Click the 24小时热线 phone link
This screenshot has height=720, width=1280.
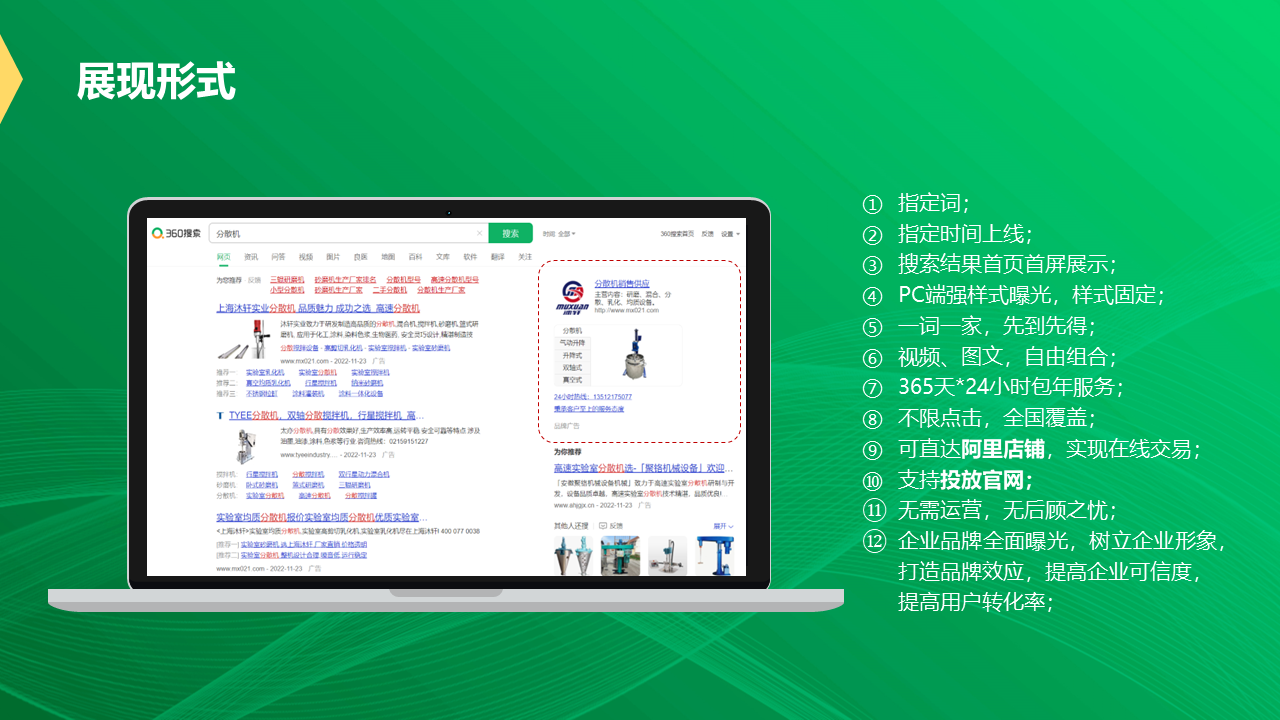click(592, 397)
